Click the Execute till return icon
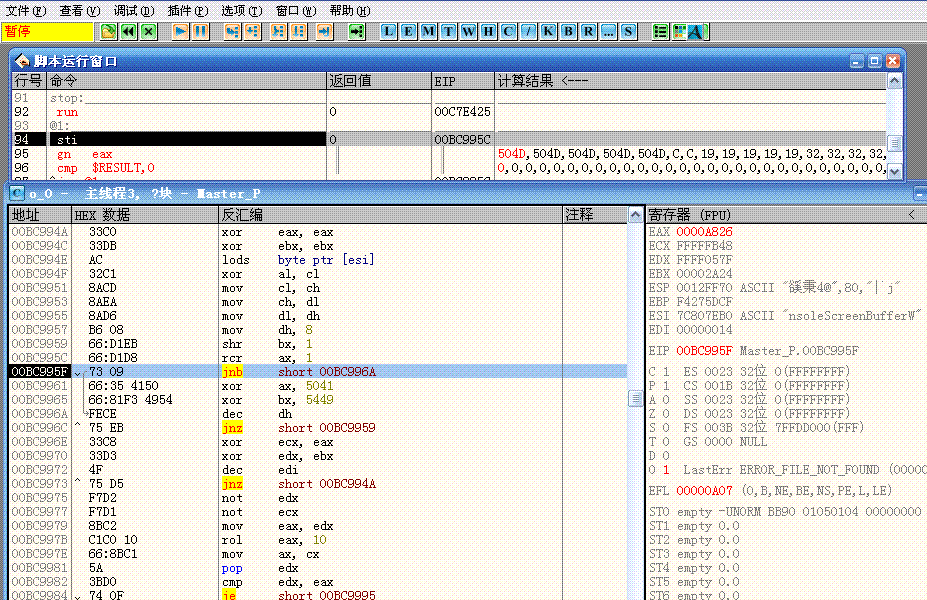 [325, 31]
